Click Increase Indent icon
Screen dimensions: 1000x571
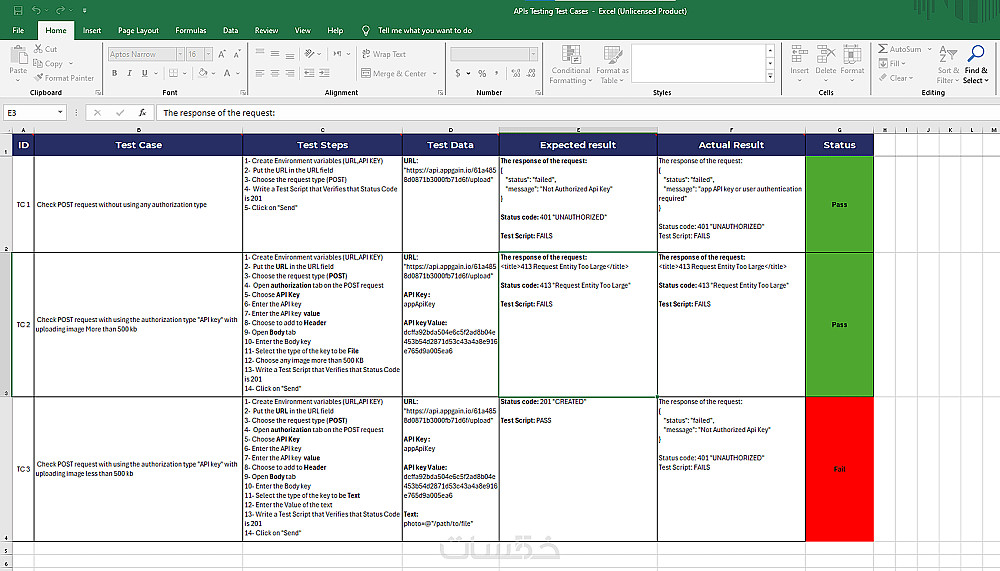pyautogui.click(x=325, y=73)
